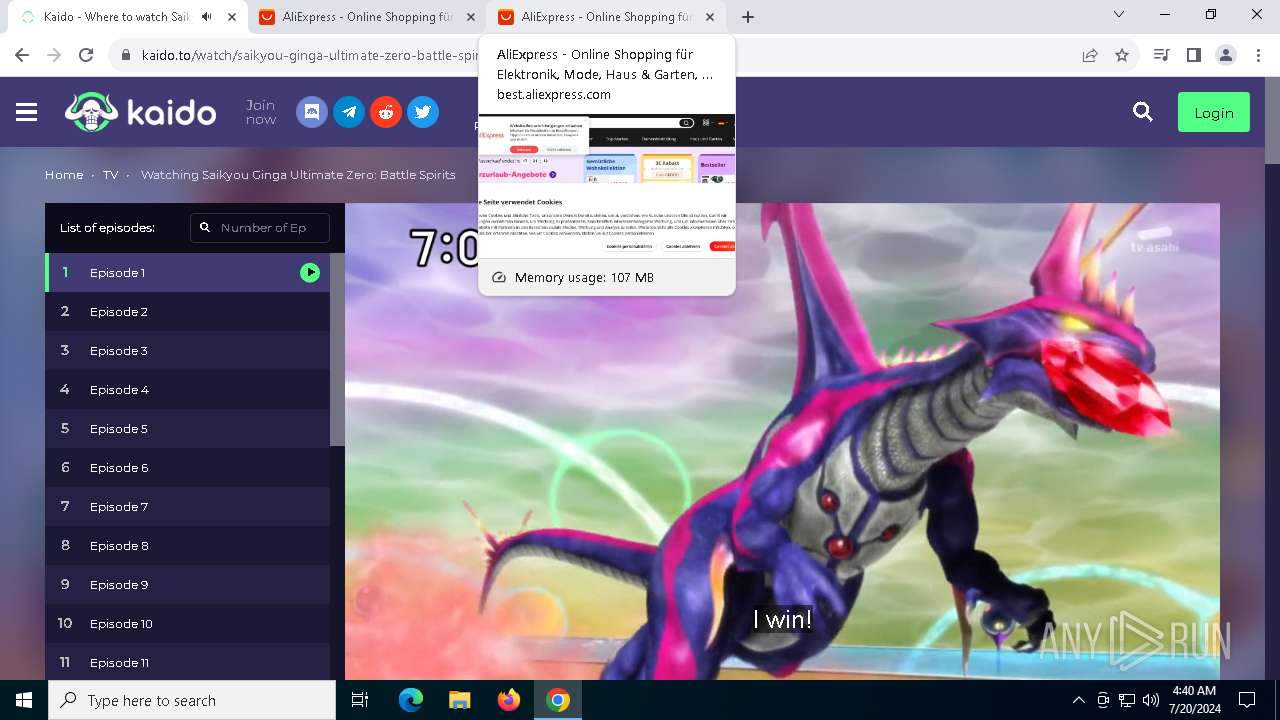Open Chrome three-dot menu

tap(1258, 55)
